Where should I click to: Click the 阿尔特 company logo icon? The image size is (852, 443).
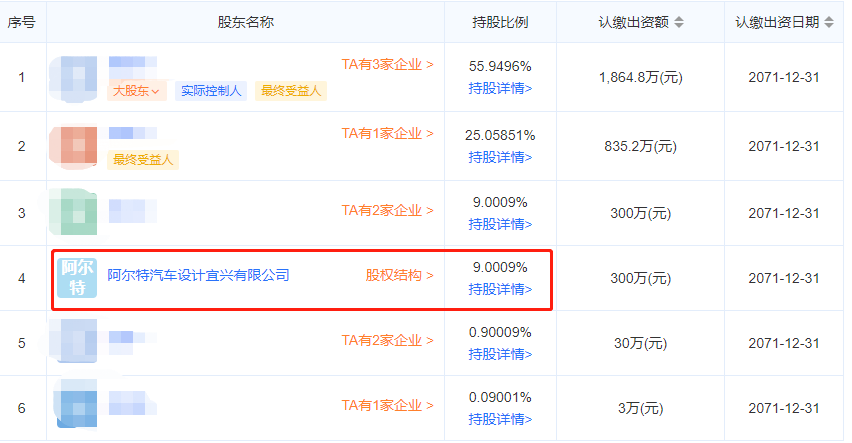[x=77, y=277]
